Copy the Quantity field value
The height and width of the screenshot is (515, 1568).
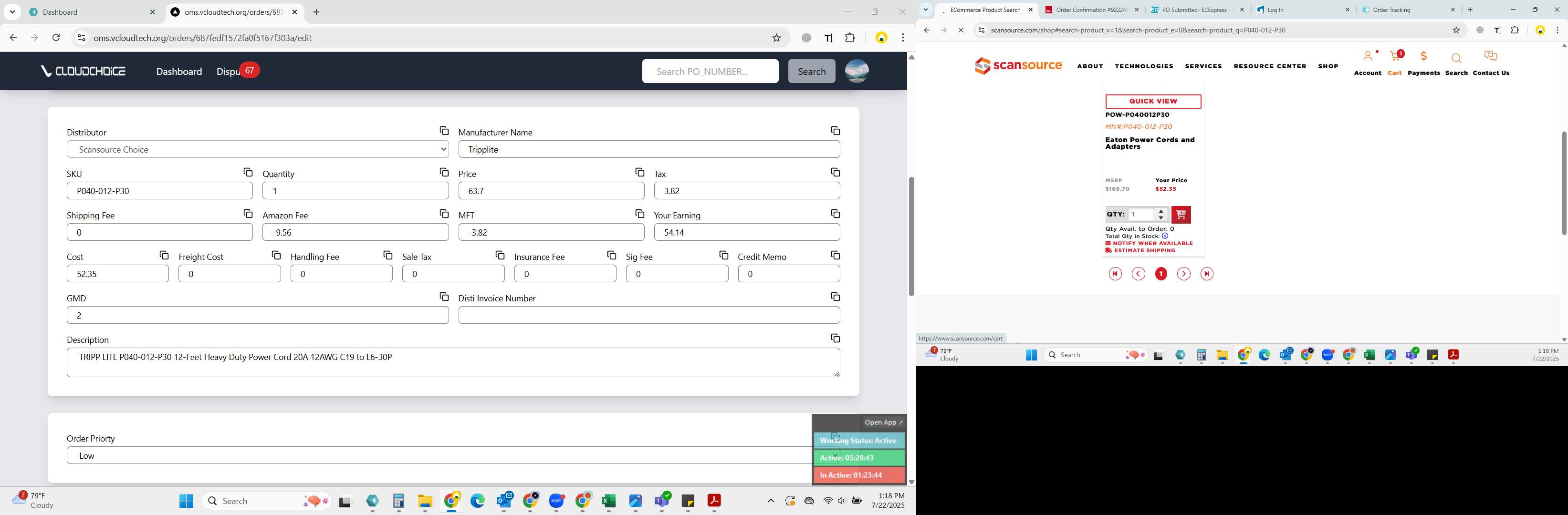444,172
